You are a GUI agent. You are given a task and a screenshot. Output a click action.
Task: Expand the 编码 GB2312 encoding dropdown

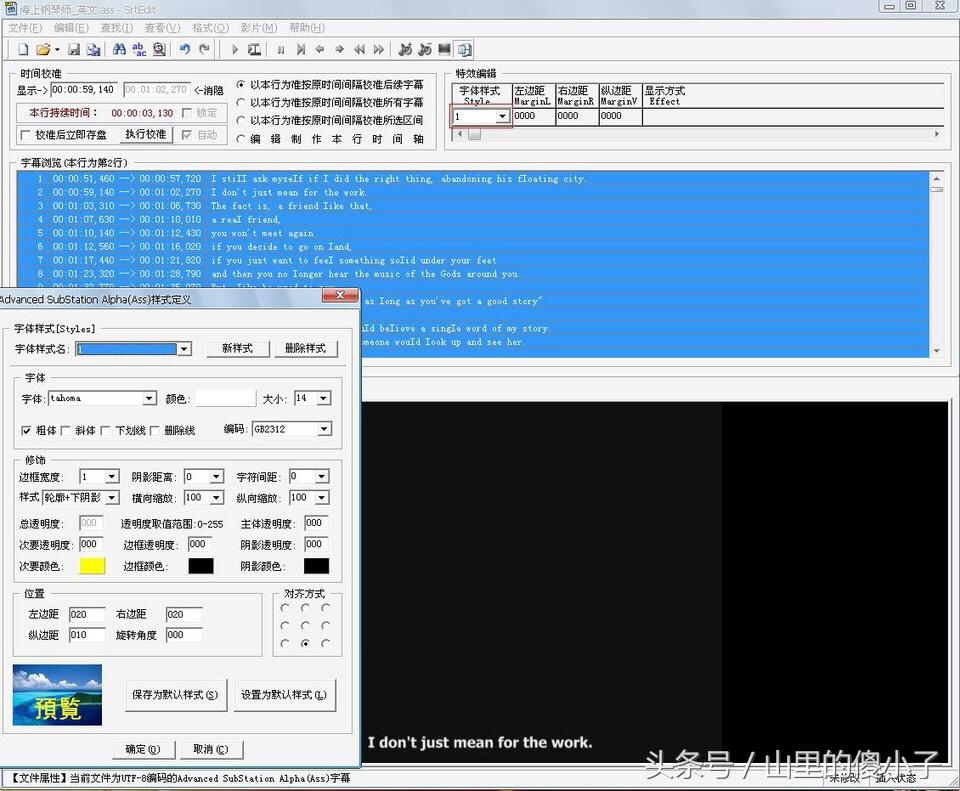pos(323,429)
